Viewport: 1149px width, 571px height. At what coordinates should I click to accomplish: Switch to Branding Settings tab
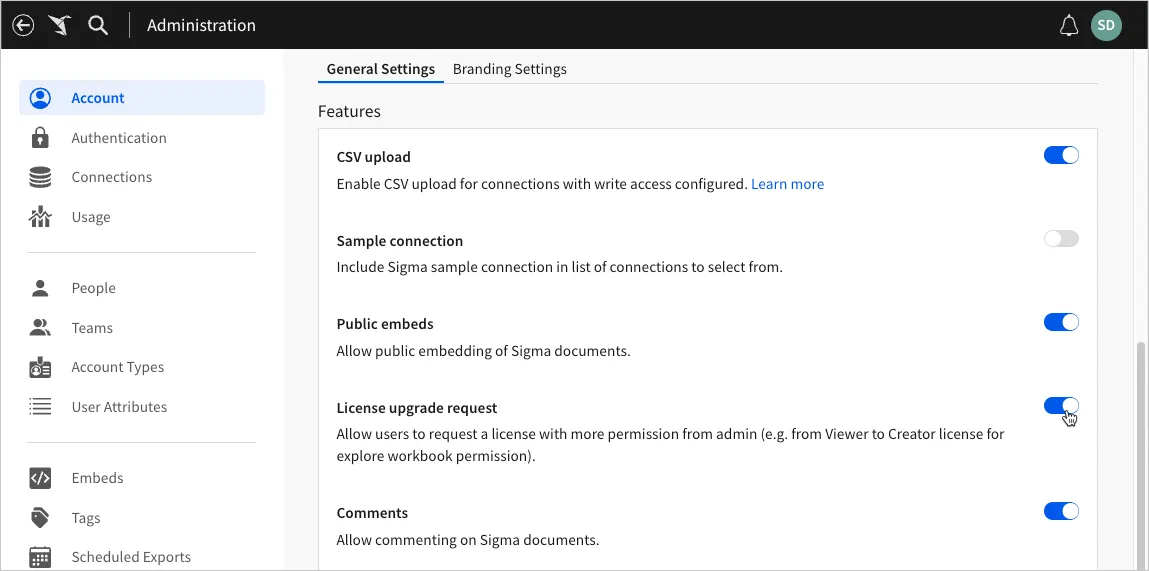[x=509, y=69]
